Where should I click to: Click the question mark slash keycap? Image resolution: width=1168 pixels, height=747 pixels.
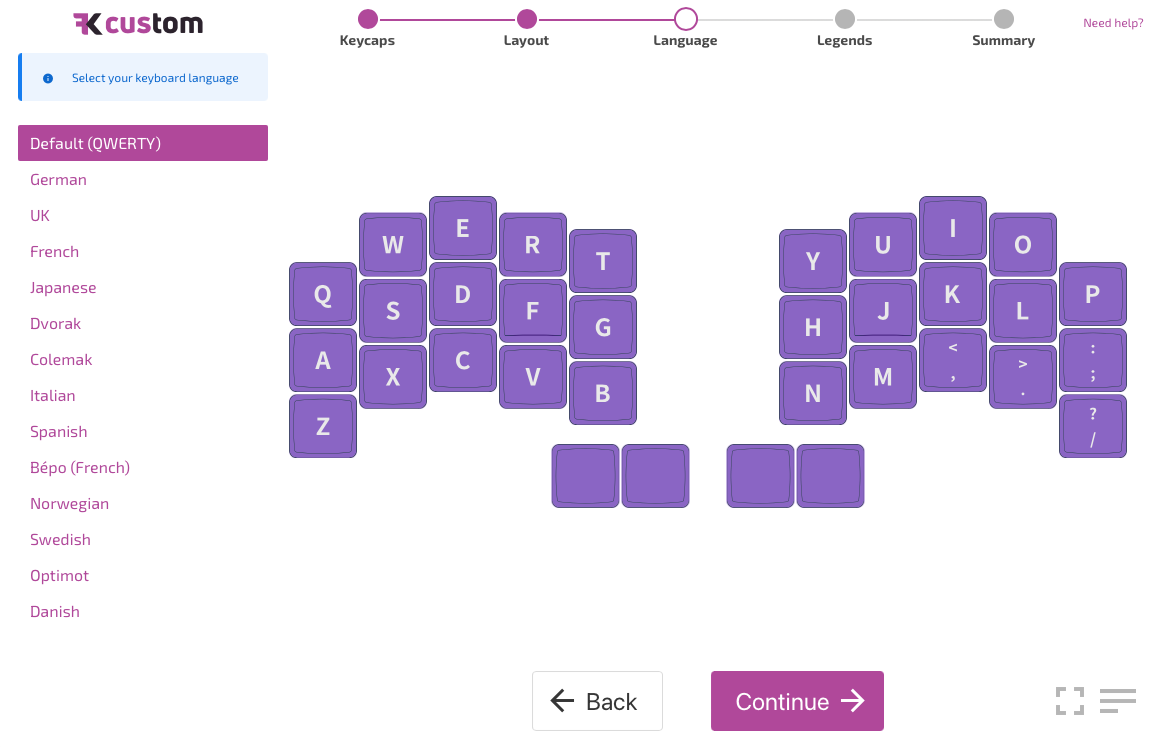[x=1093, y=426]
